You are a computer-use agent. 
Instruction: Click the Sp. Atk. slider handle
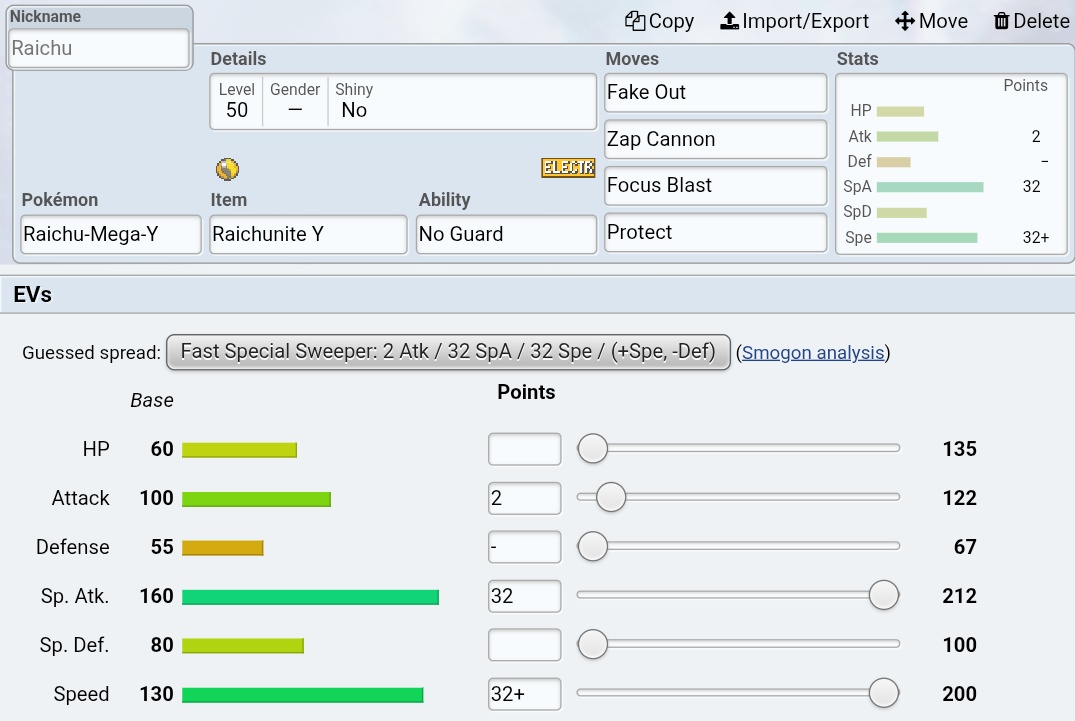point(884,595)
